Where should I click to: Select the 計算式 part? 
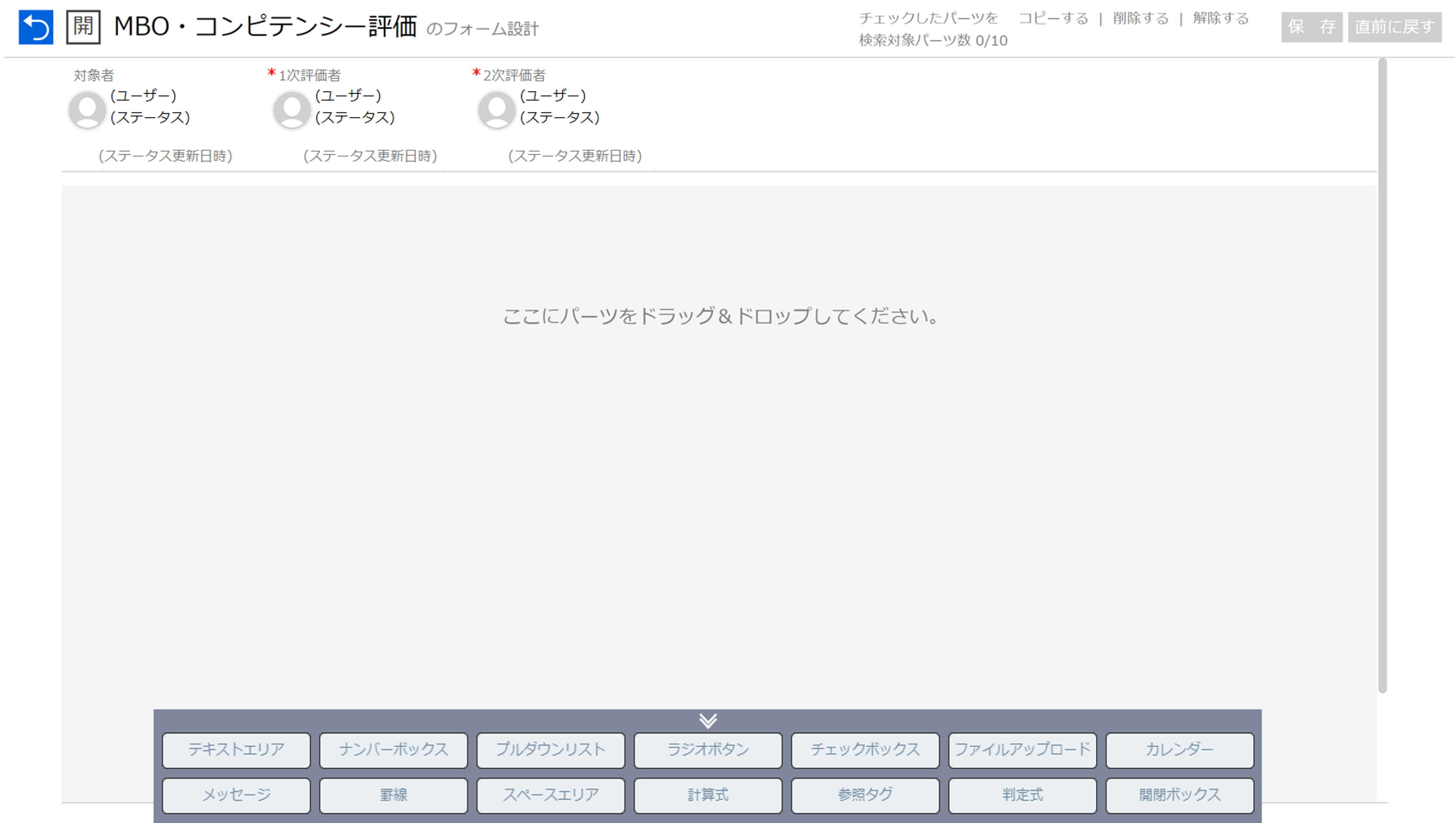pos(708,795)
